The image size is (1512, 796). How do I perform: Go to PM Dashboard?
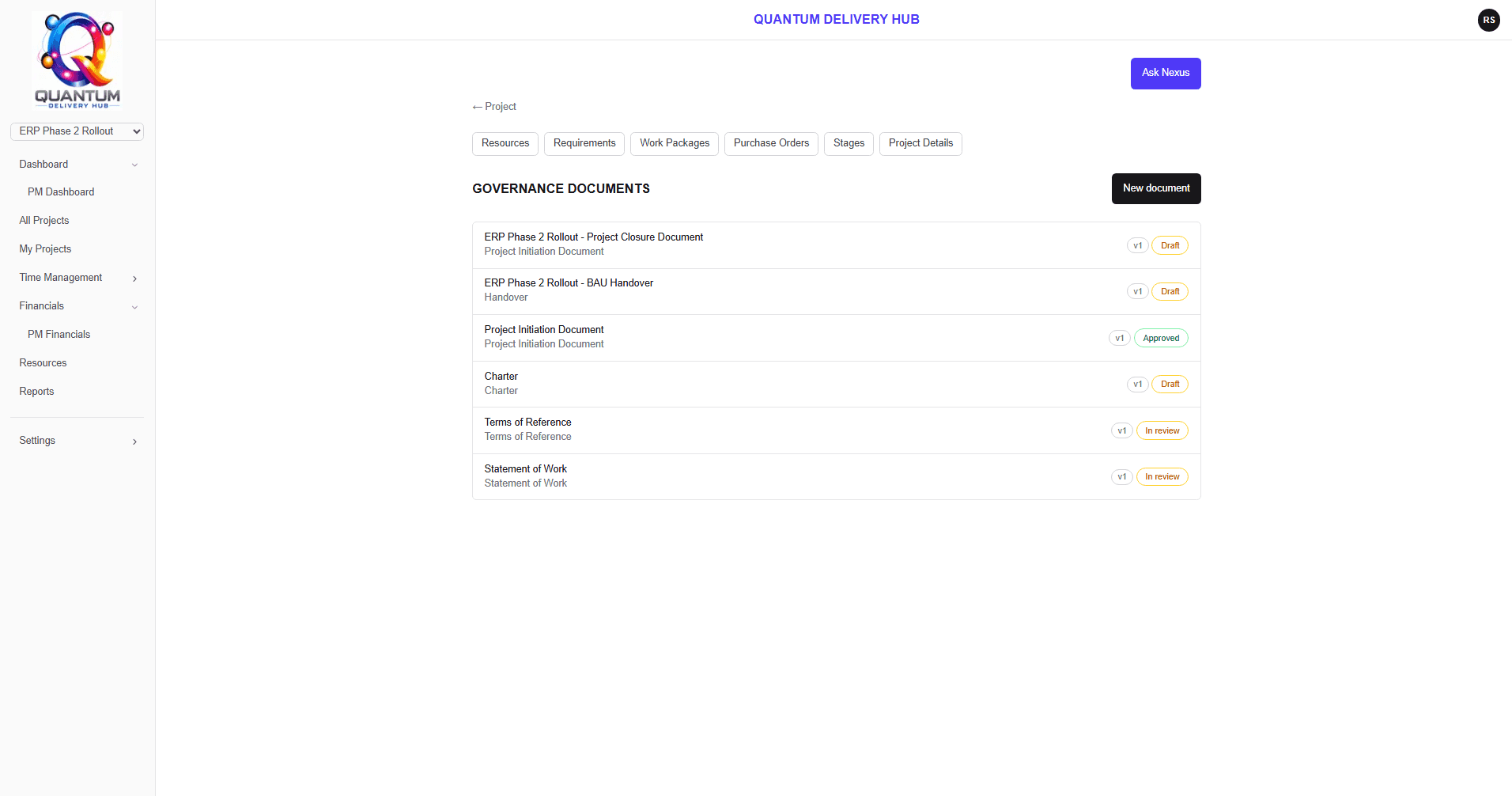(61, 192)
